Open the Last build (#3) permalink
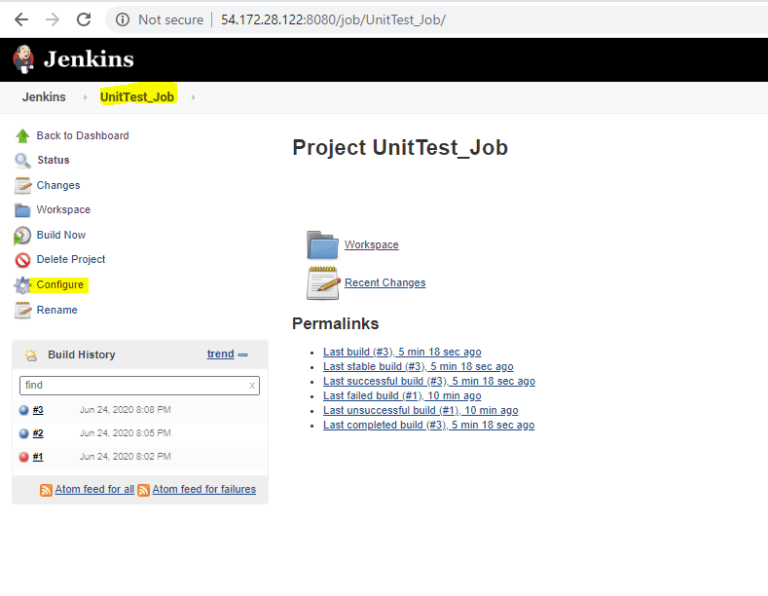Screen dimensions: 768x596 pyautogui.click(x=402, y=352)
